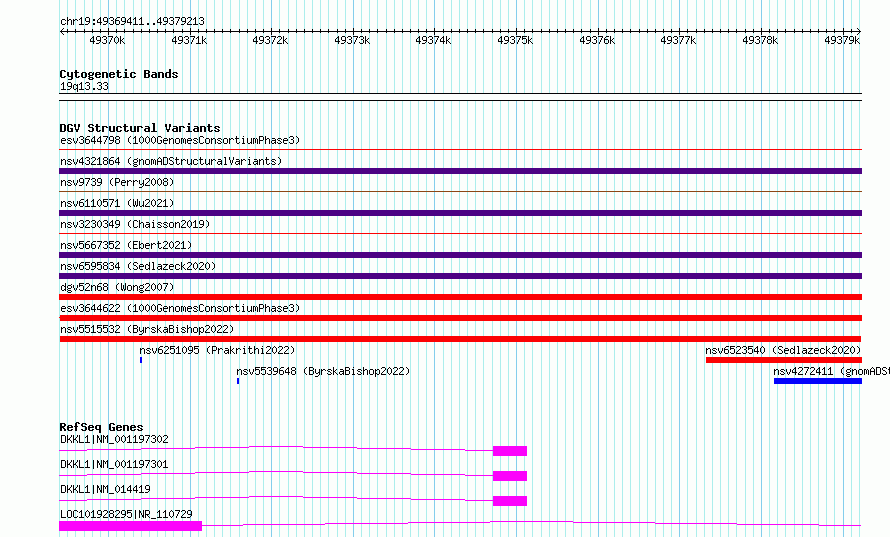Click the 19q13.33 cytogenetic band label
The width and height of the screenshot is (890, 537).
point(84,86)
